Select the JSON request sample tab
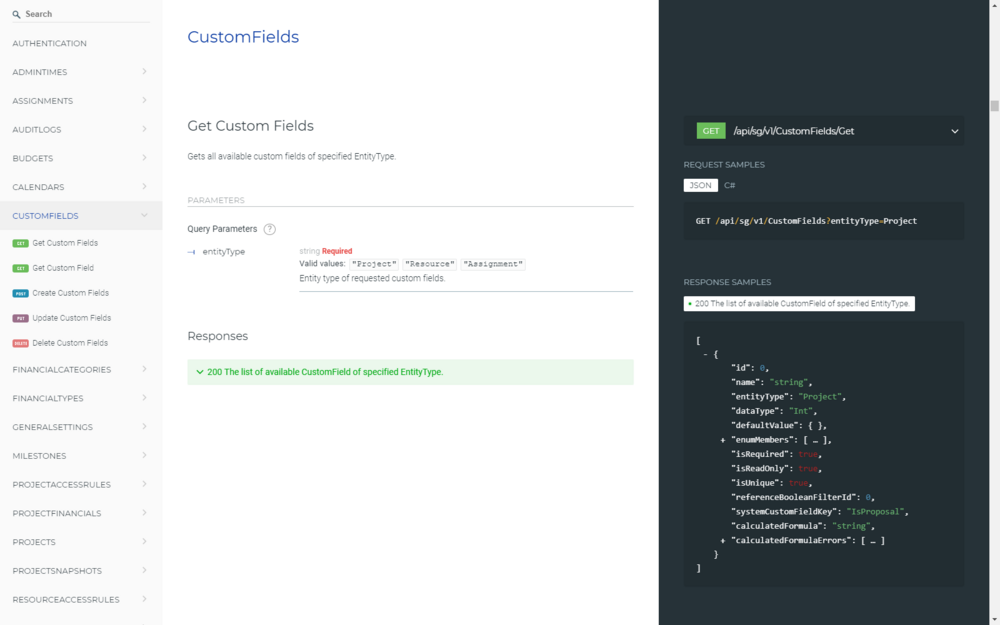 pos(700,186)
